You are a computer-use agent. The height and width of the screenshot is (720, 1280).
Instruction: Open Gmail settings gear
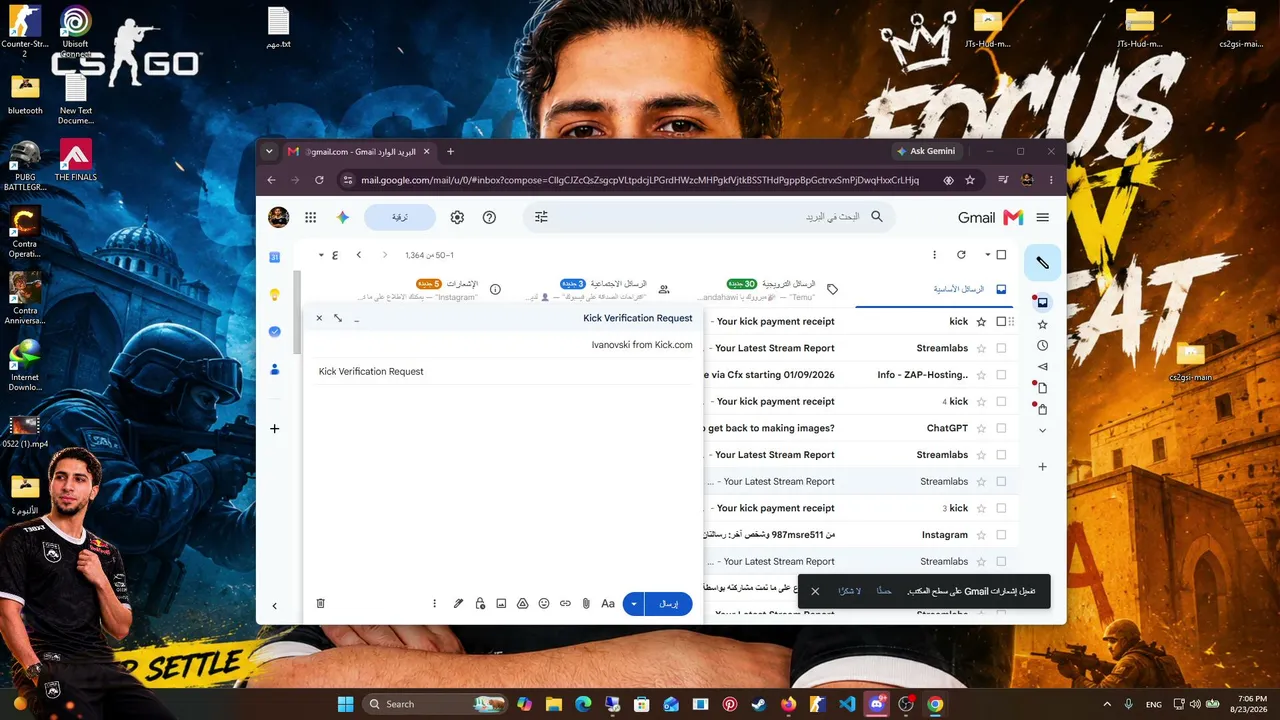[457, 217]
